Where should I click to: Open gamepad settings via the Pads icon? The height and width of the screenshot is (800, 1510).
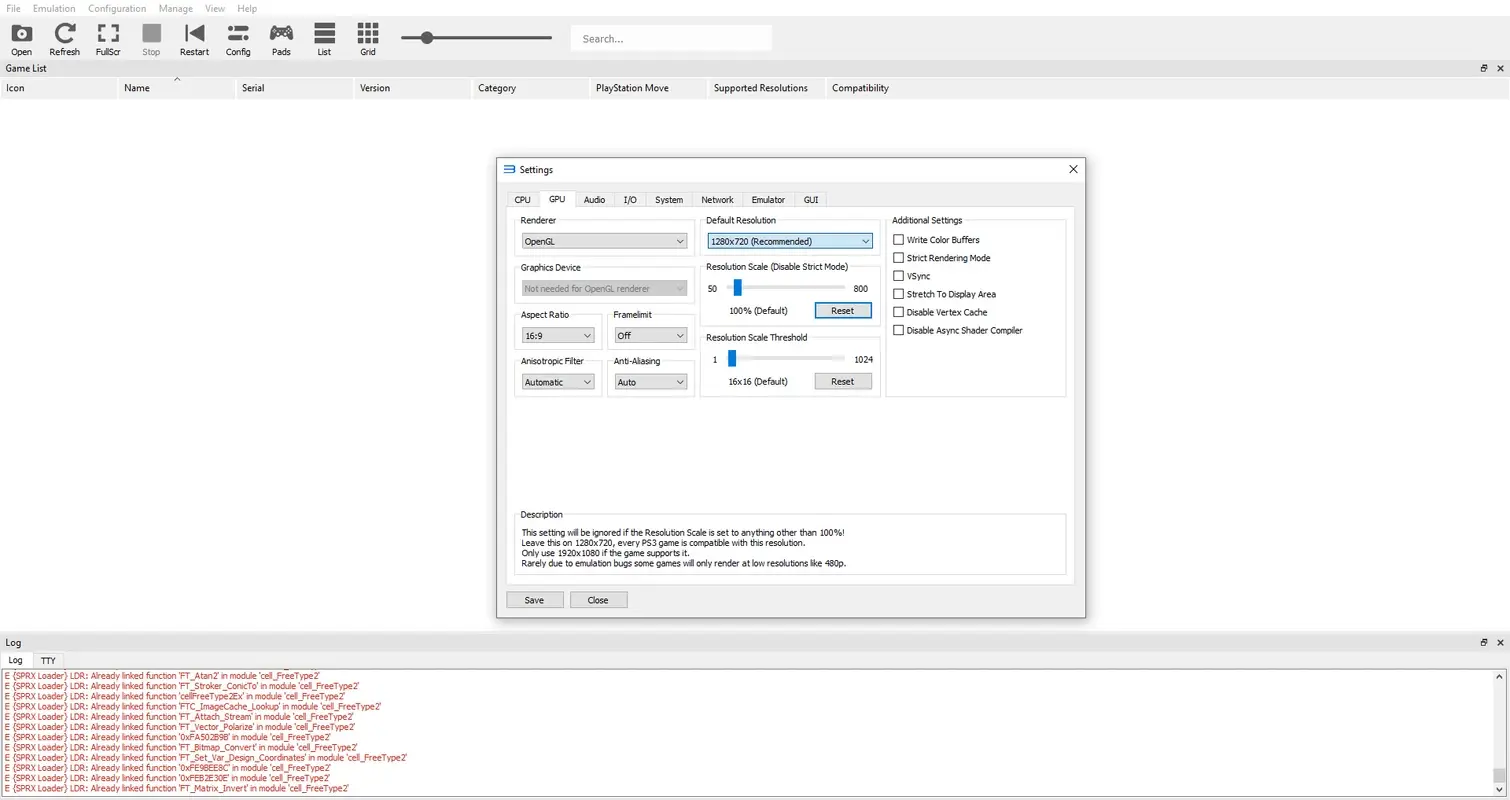pos(281,38)
